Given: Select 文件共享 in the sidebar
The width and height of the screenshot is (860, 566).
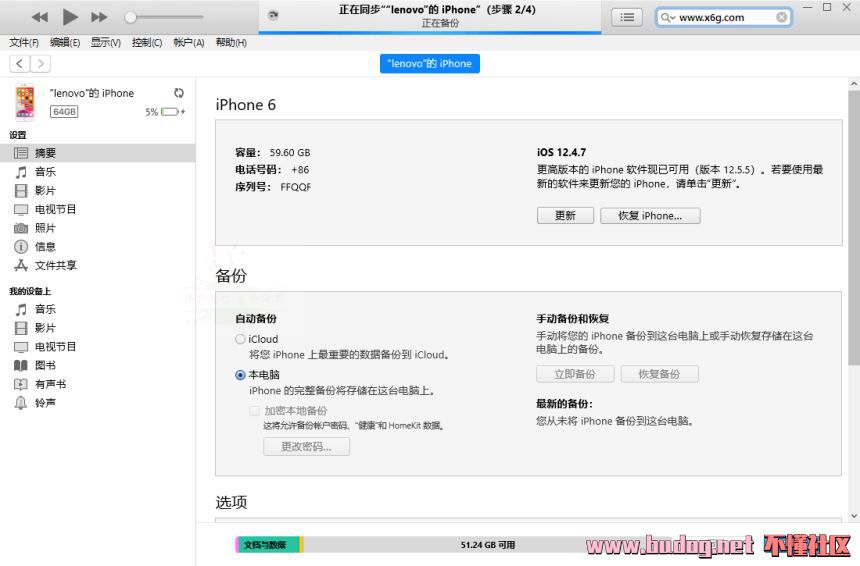Looking at the screenshot, I should point(55,265).
